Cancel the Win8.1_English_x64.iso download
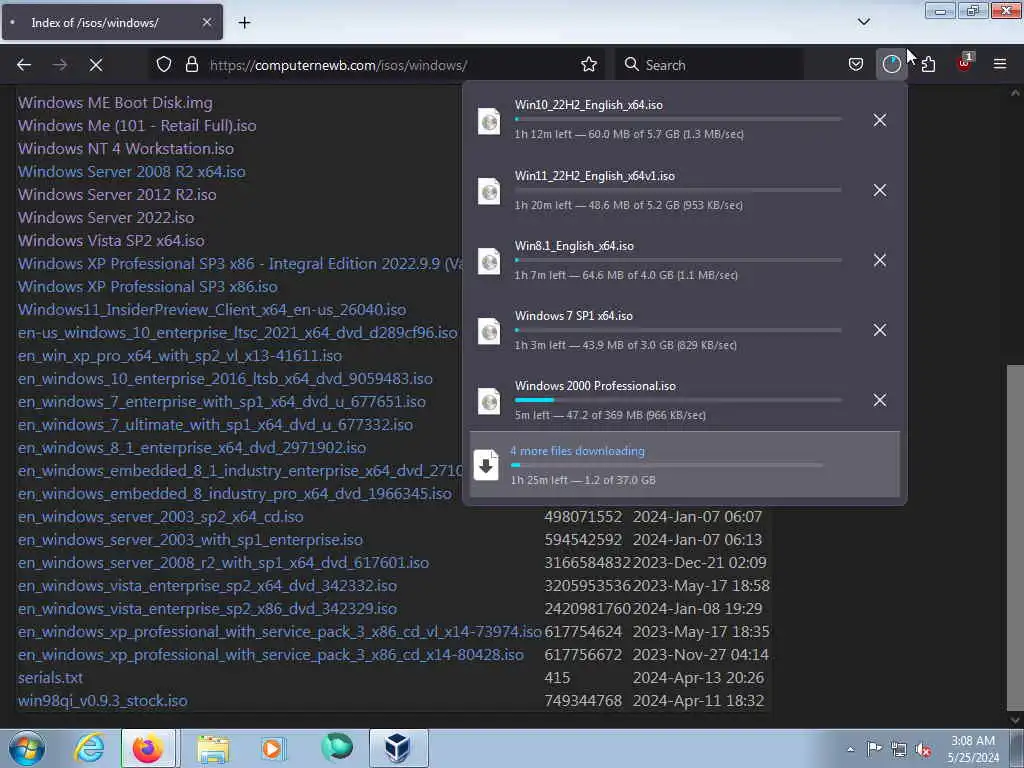Viewport: 1024px width, 768px height. (880, 260)
